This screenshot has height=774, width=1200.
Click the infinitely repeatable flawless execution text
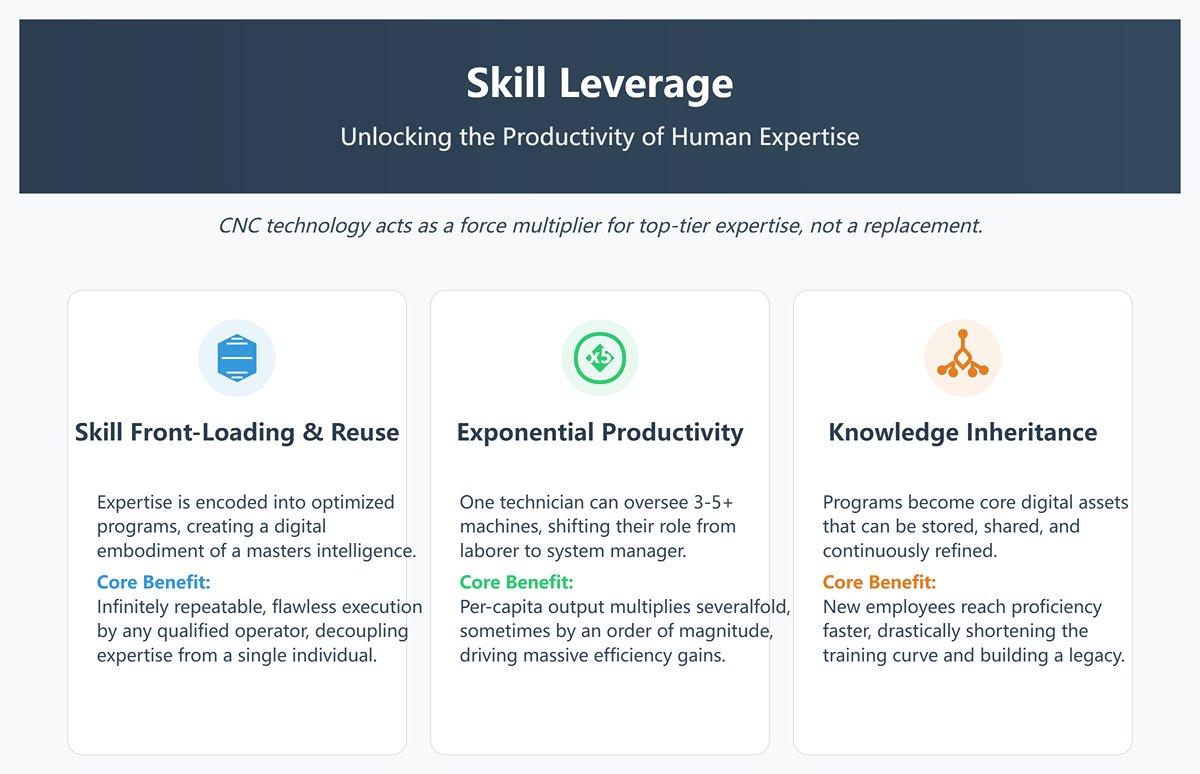pos(259,631)
